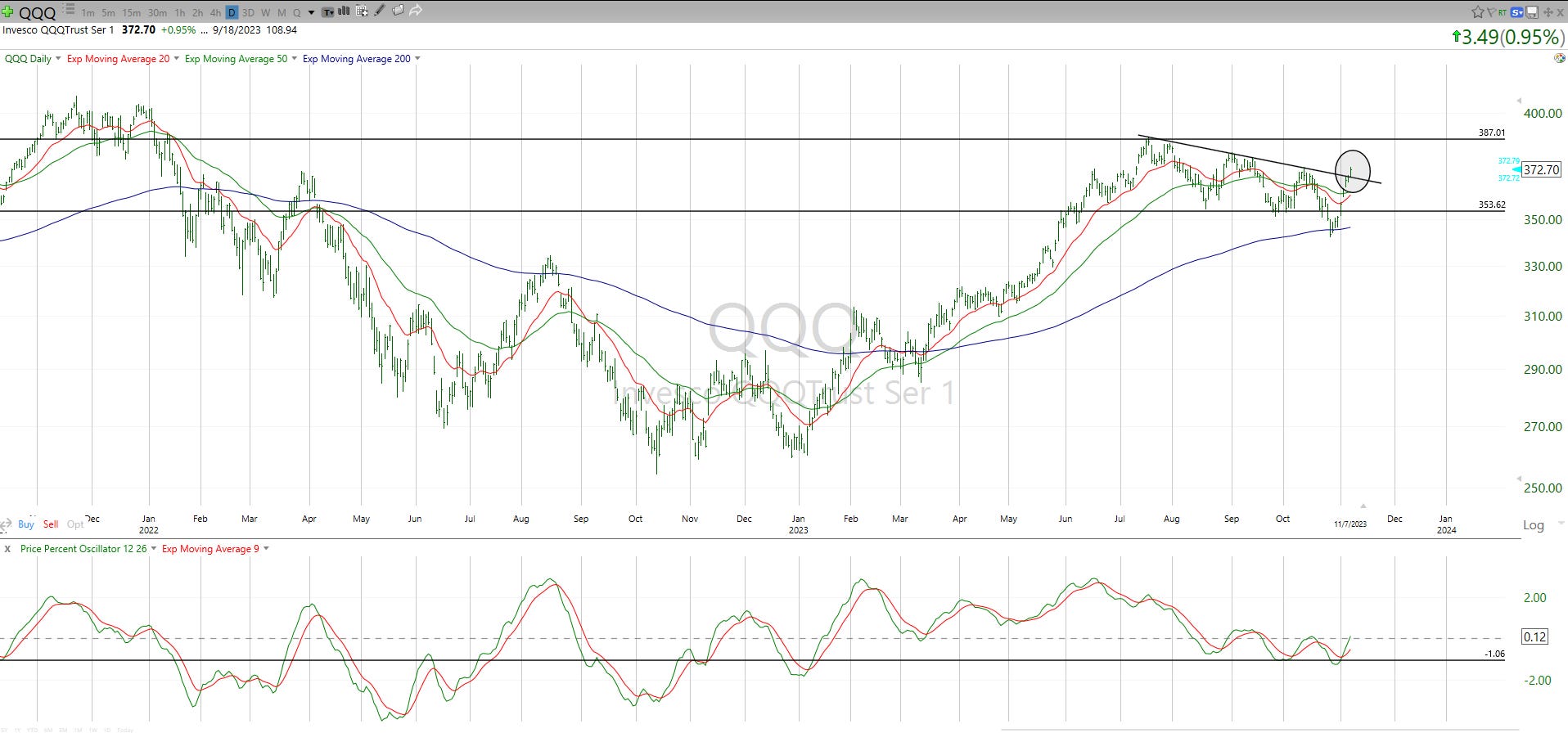Remove the oscillator pane with x
Viewport: 1568px width, 733px height.
[x=7, y=549]
